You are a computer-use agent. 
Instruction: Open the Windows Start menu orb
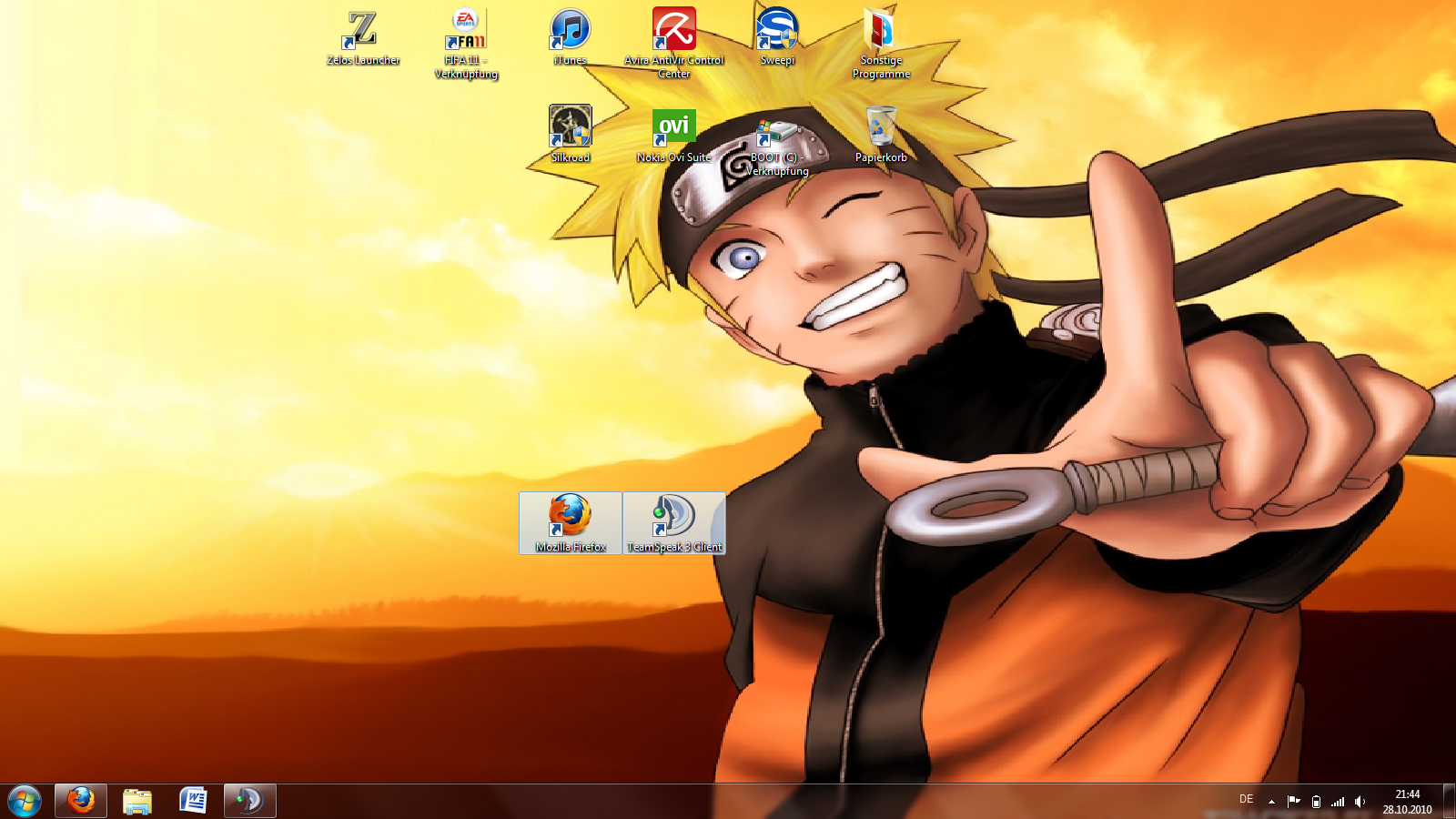[x=25, y=801]
